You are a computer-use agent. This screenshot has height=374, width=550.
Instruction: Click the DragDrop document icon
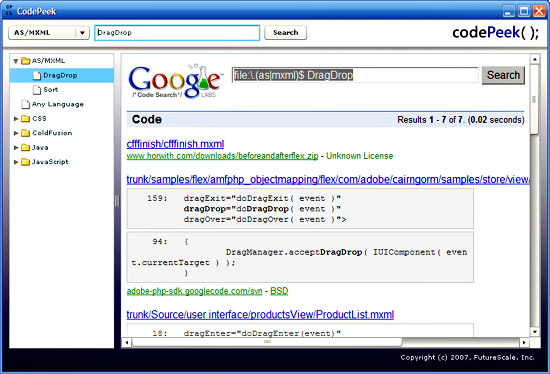coord(37,75)
